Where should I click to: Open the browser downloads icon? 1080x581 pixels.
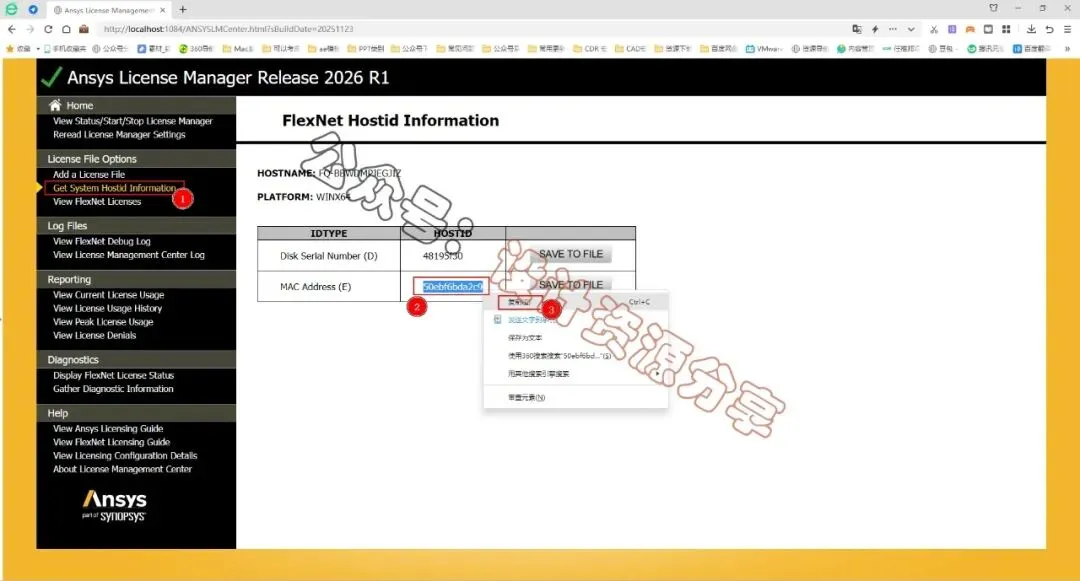[x=1031, y=29]
